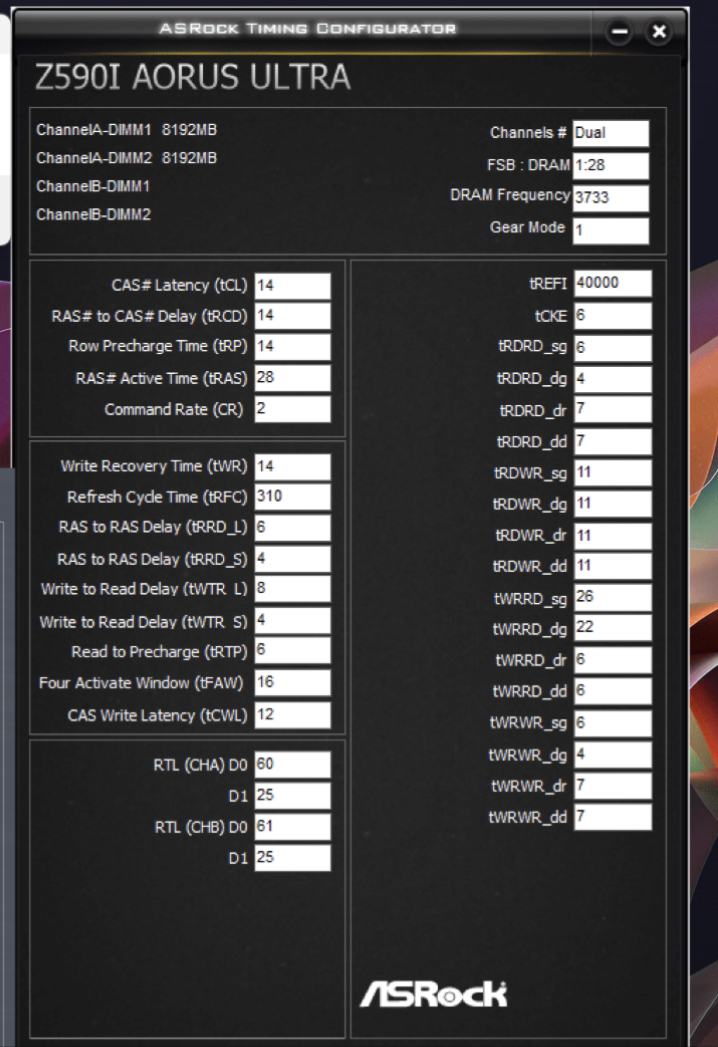
Task: Select the tWTR_S value field
Action: point(293,621)
